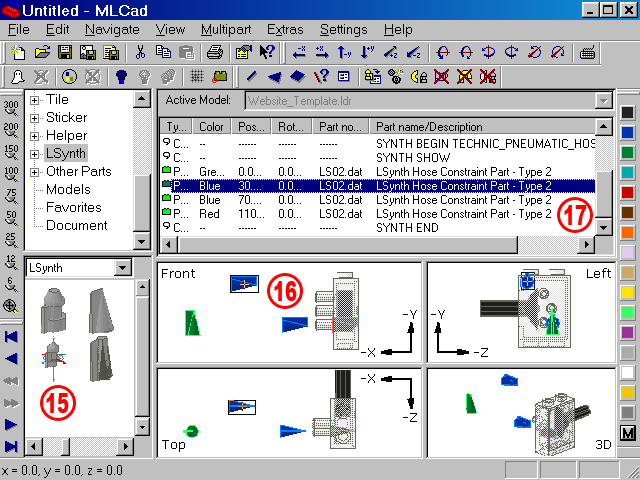Image resolution: width=640 pixels, height=480 pixels.
Task: Click the zoom-to-fit magnifier icon
Action: [x=10, y=306]
